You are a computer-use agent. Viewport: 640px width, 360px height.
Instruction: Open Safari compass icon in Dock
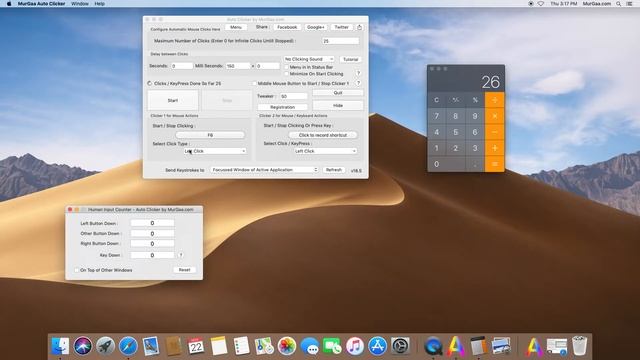(128, 346)
